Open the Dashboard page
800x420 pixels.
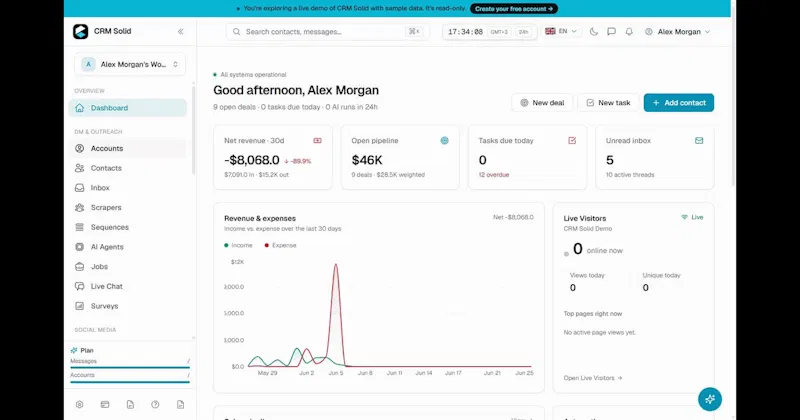(x=128, y=108)
